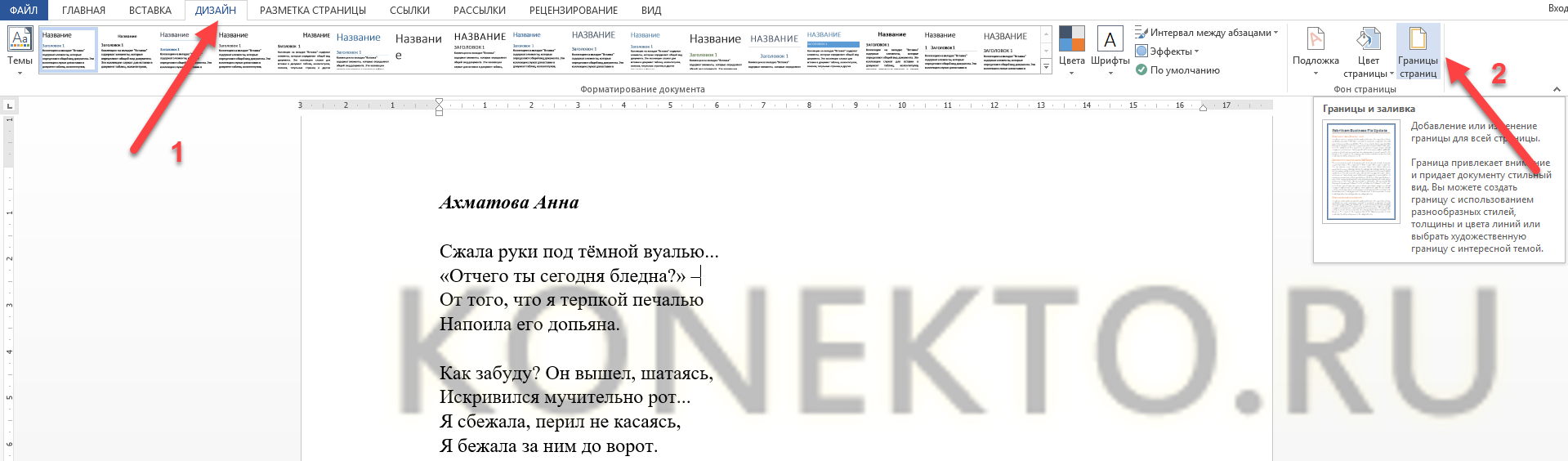Viewport: 1568px width, 461px height.
Task: Click the first line indent marker on ruler
Action: [440, 101]
